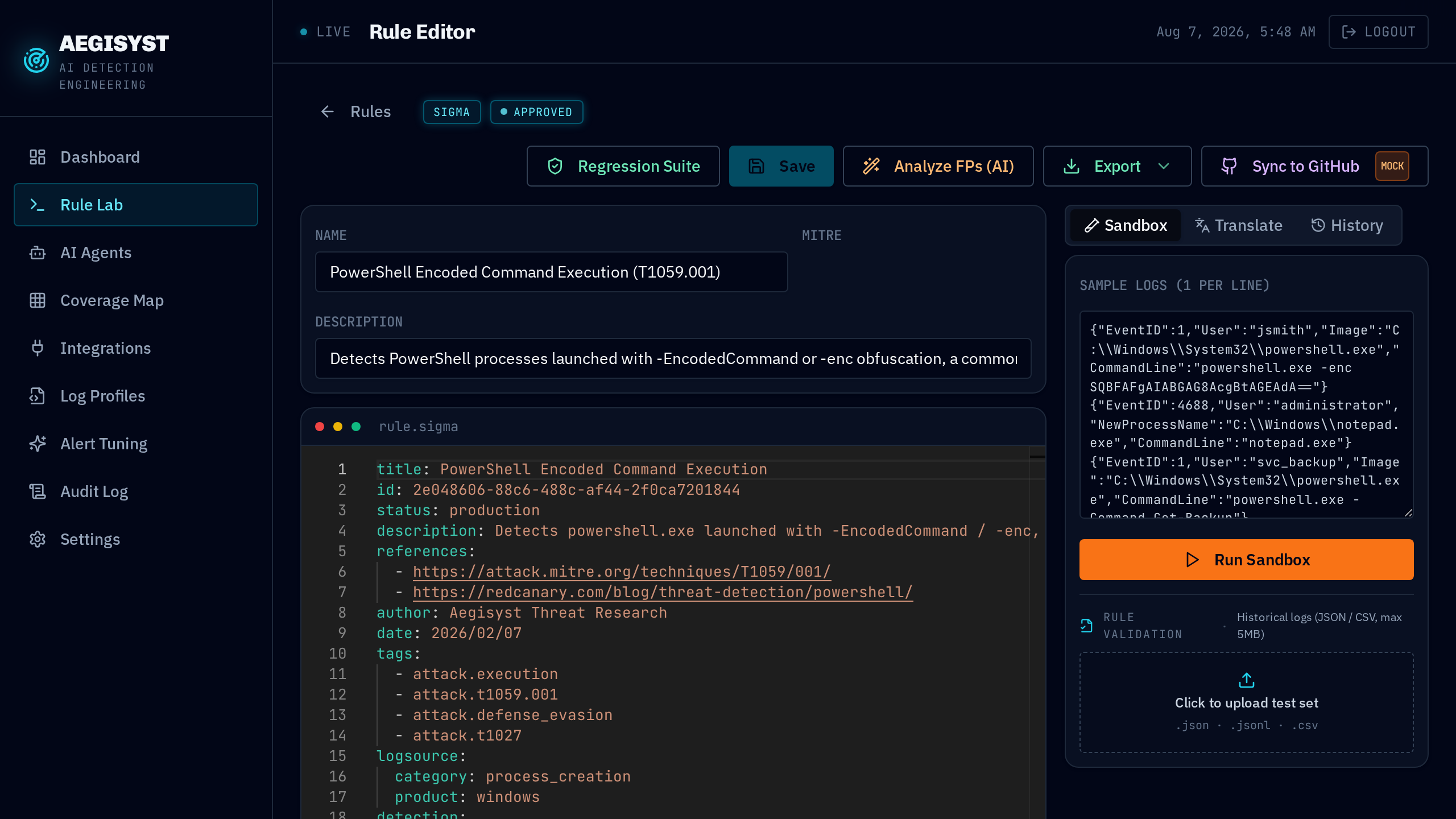This screenshot has width=1456, height=819.
Task: Click the Settings gear icon
Action: (38, 539)
